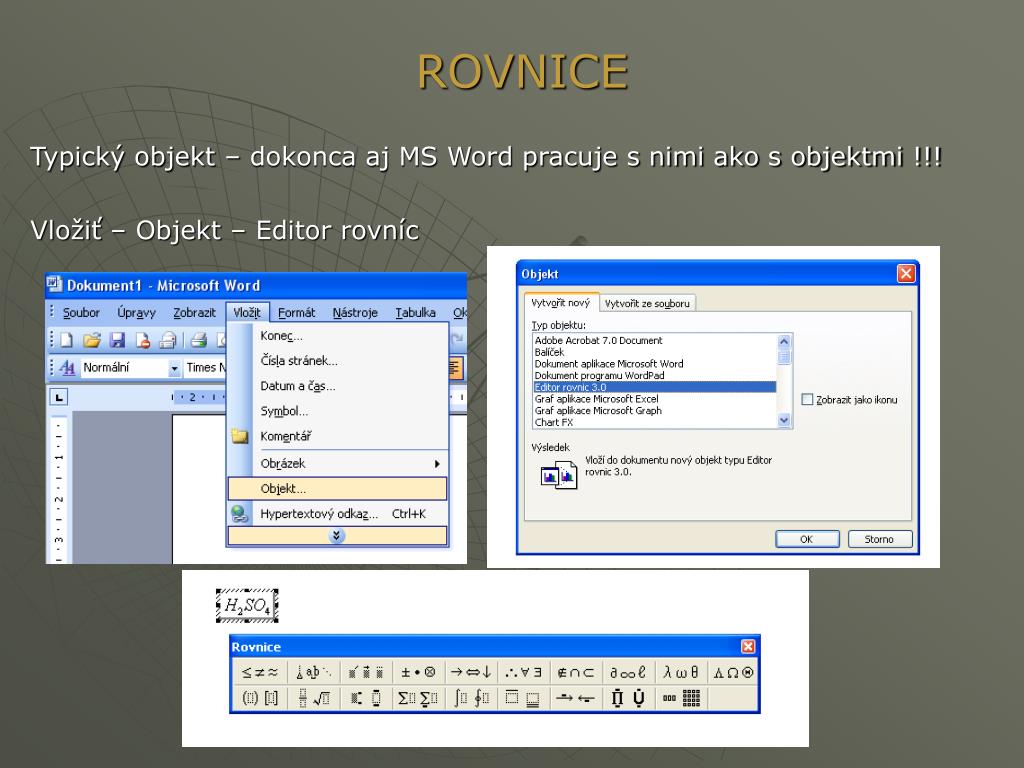Screen dimensions: 1024x768
Task: Open labeled arrow templates palette
Action: click(576, 698)
